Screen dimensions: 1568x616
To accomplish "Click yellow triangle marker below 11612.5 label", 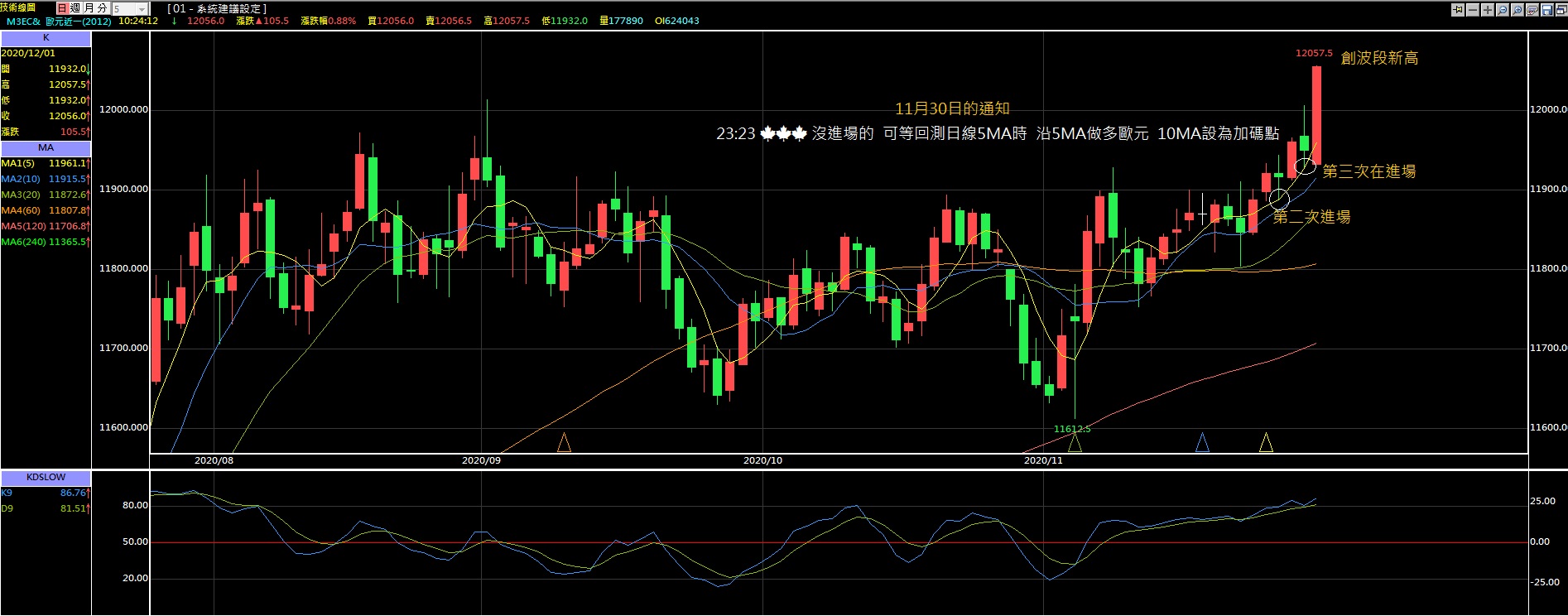I will coord(1075,443).
